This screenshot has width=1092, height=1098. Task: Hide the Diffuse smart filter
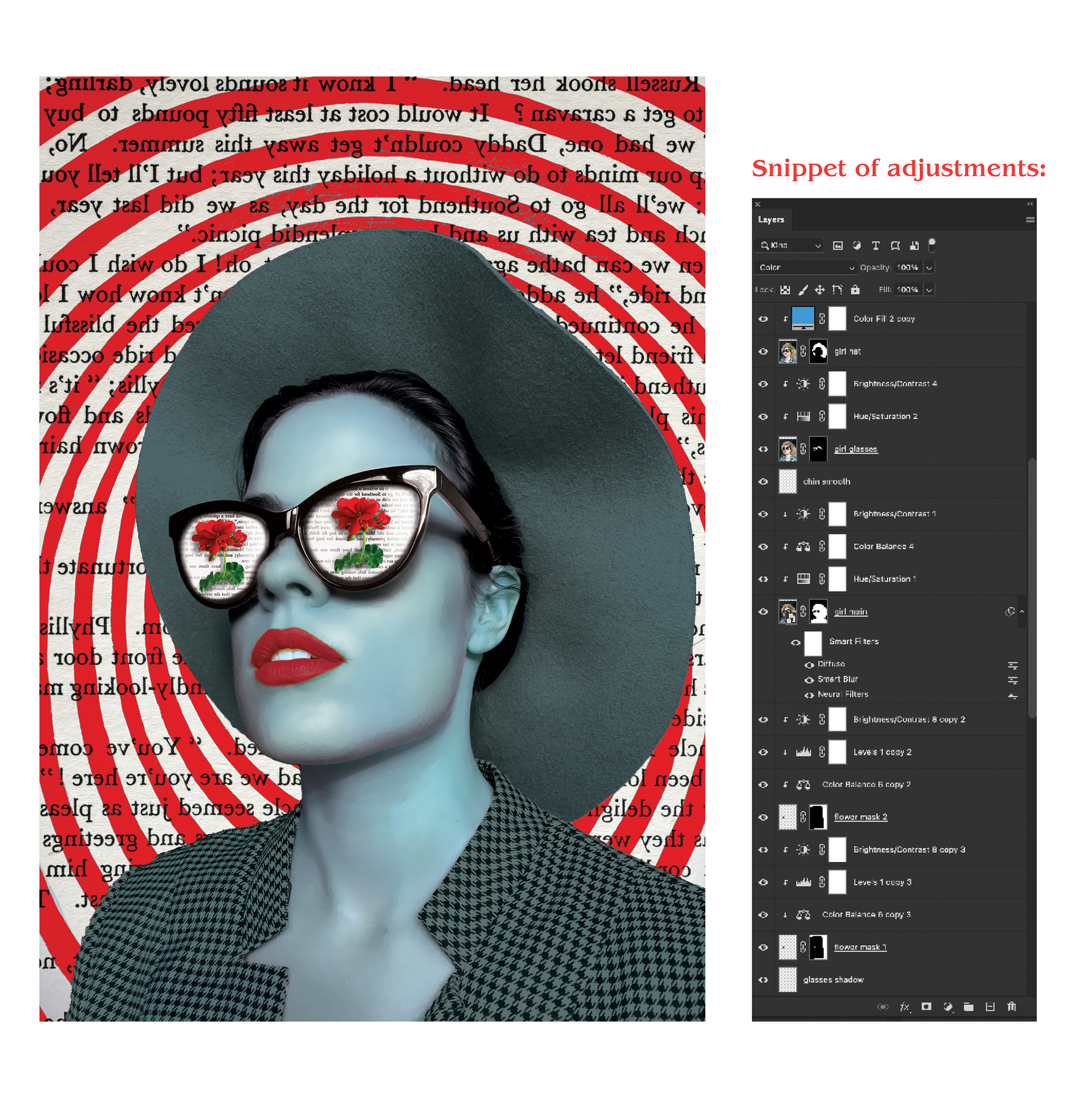pyautogui.click(x=809, y=664)
